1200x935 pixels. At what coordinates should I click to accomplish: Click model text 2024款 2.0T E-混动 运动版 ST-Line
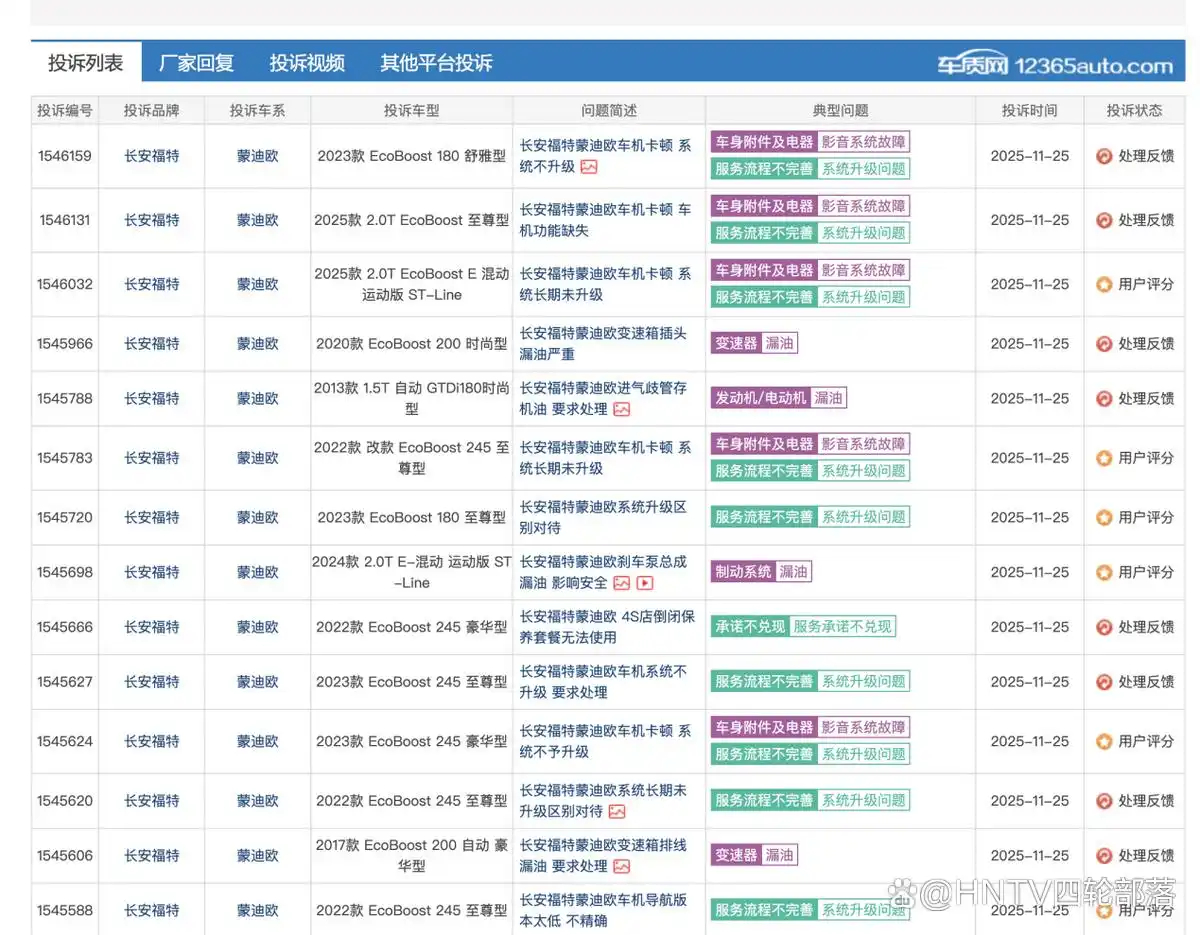(412, 572)
